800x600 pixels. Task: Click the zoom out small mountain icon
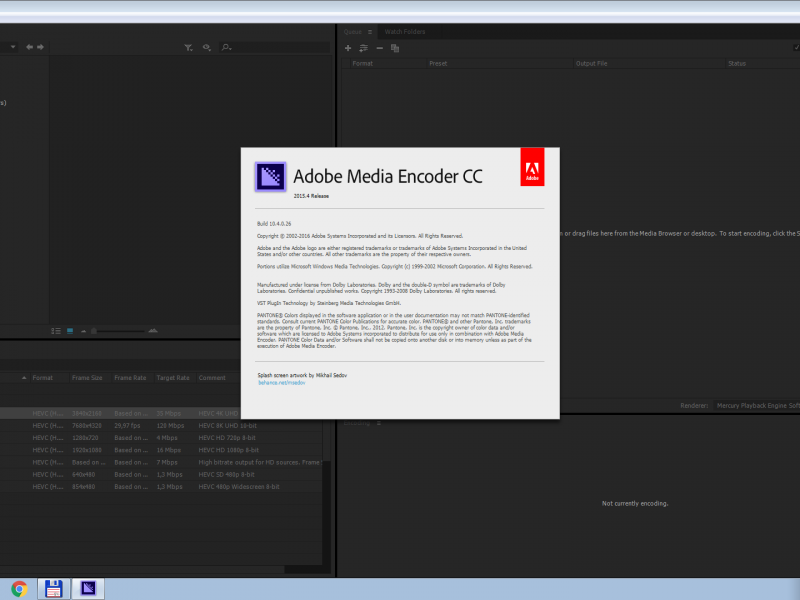point(83,331)
